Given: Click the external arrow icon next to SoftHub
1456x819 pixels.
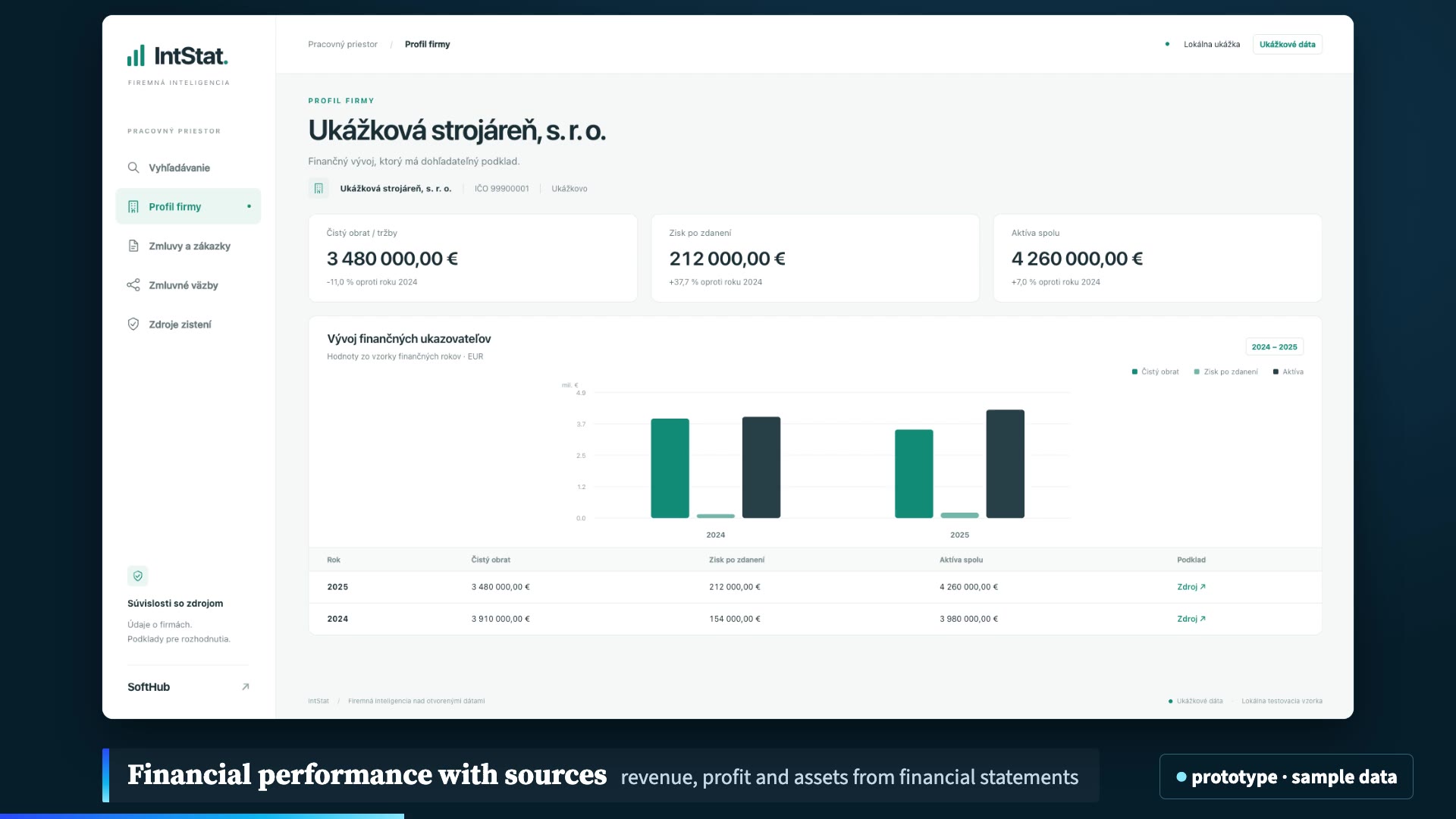Looking at the screenshot, I should pos(245,687).
